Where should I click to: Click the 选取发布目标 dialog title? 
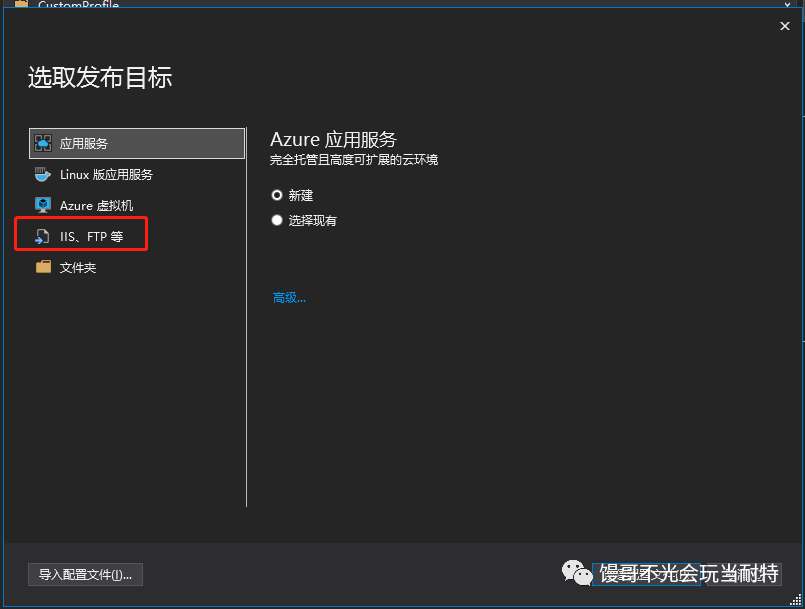100,78
